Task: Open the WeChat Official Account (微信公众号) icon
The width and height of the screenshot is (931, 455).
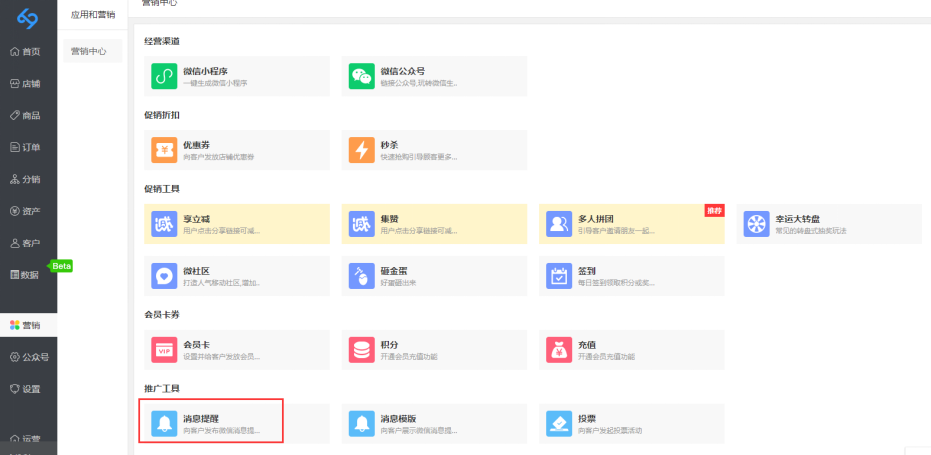Action: tap(361, 76)
